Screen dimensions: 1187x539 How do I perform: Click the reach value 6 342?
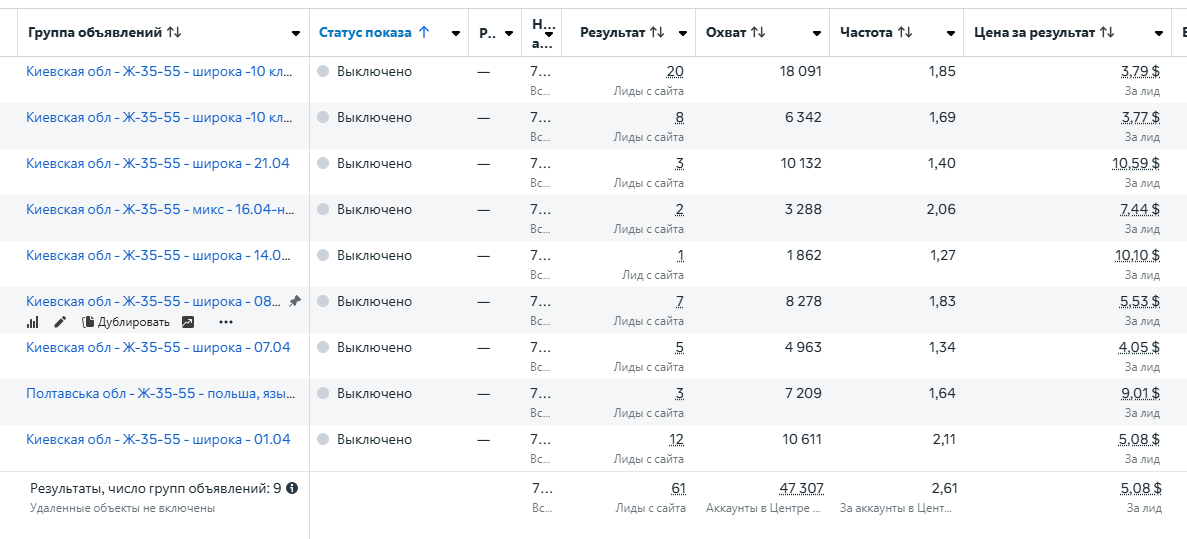(x=803, y=118)
